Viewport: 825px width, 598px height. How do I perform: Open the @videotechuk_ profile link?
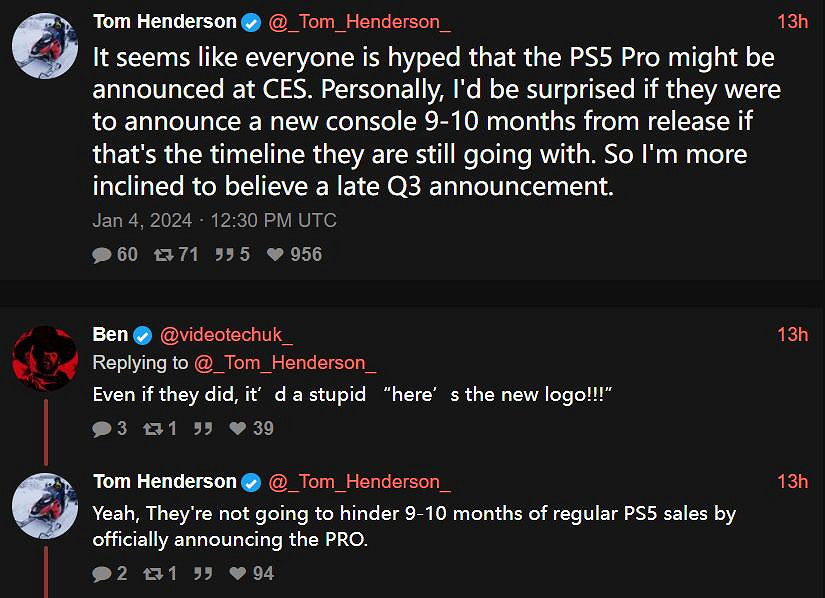point(226,335)
